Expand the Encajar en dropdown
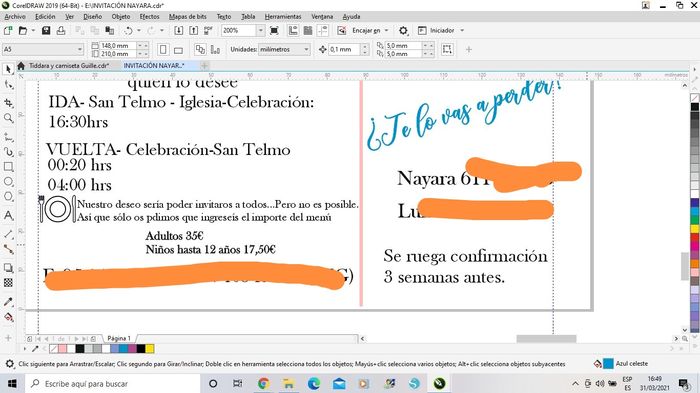The height and width of the screenshot is (393, 700). 387,30
